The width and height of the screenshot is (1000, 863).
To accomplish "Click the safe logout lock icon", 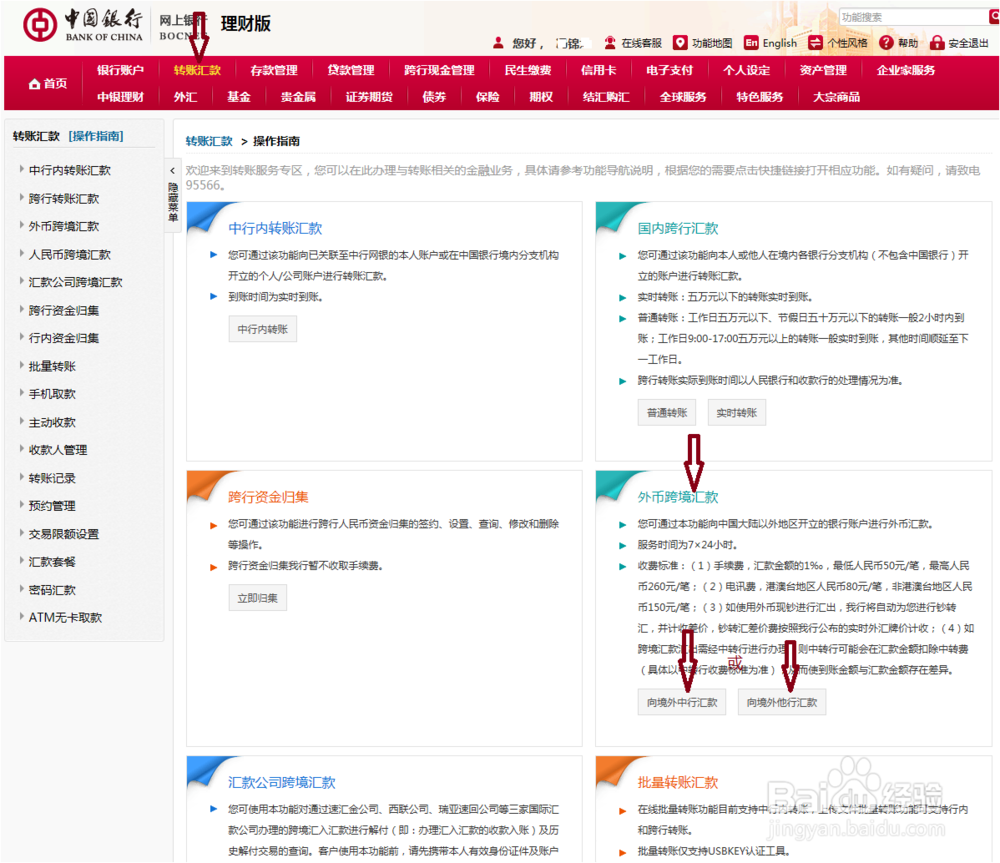I will pyautogui.click(x=937, y=43).
